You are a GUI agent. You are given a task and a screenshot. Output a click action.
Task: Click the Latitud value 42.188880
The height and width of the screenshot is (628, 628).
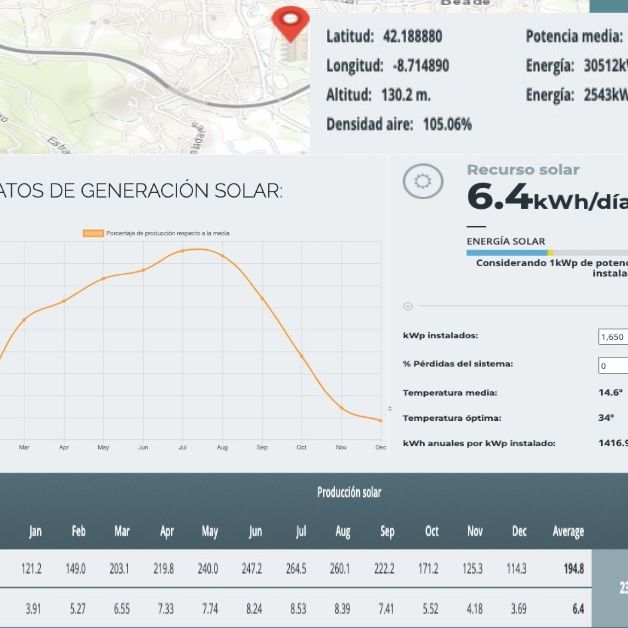click(x=413, y=36)
